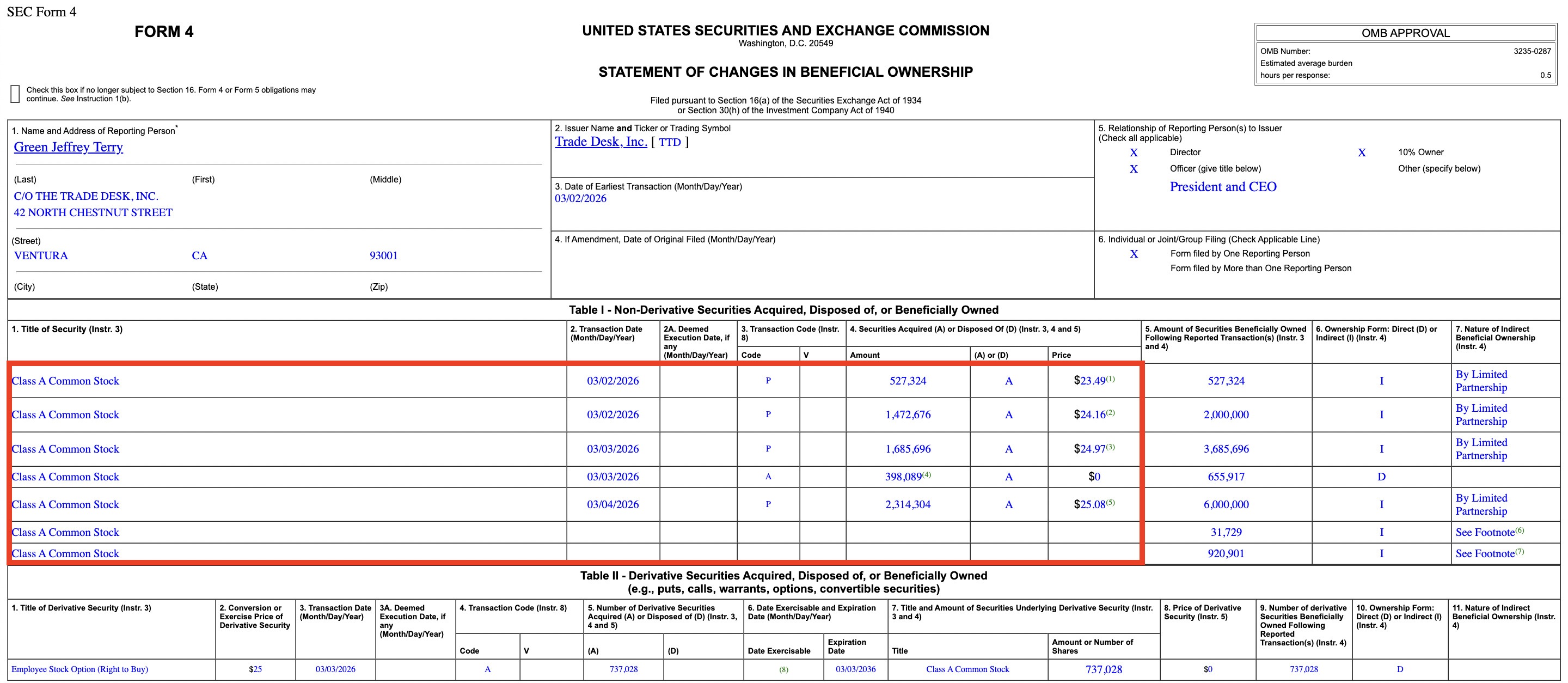Click the 6,000,000 beneficially owned amount cell
Viewport: 1568px width, 683px height.
(1226, 505)
